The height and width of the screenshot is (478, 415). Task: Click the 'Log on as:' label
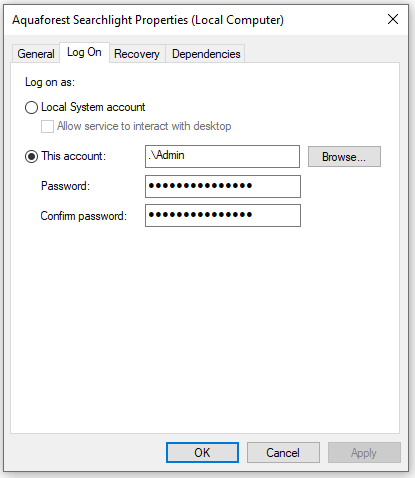tap(50, 82)
